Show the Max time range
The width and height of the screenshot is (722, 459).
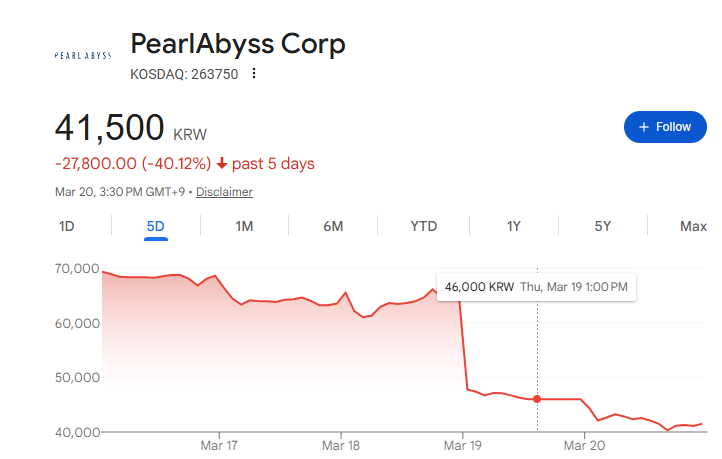coord(693,226)
